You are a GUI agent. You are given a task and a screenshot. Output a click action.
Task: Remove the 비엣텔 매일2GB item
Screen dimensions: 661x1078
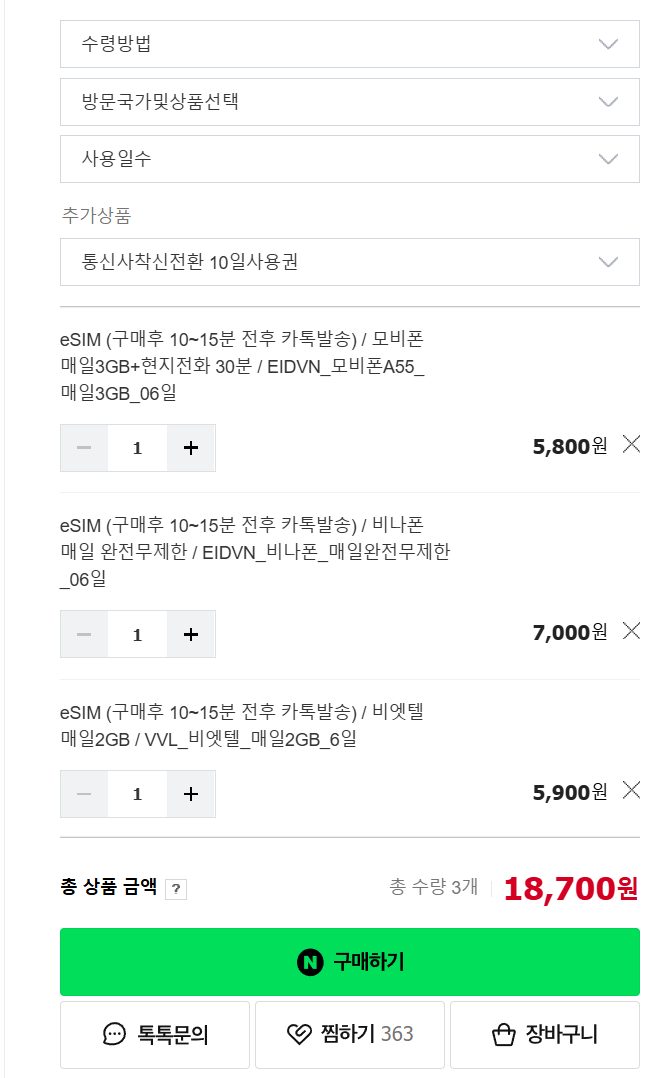(631, 791)
